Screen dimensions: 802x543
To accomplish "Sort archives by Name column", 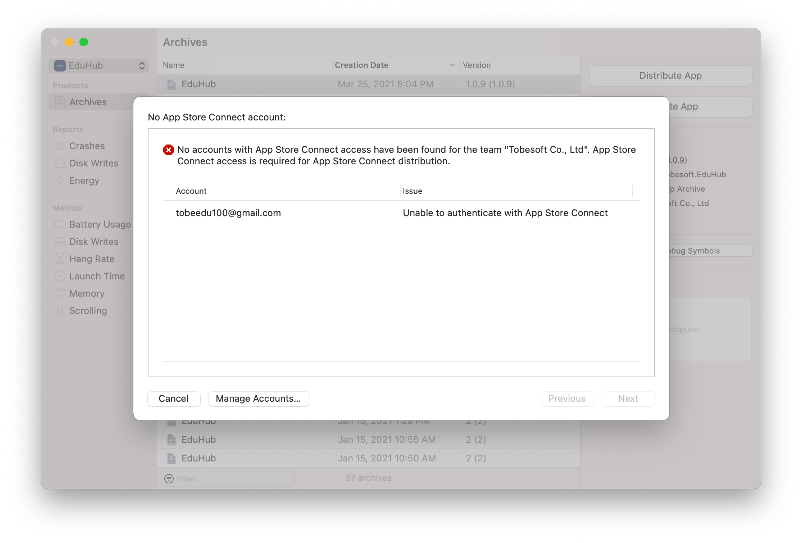I will [x=173, y=65].
